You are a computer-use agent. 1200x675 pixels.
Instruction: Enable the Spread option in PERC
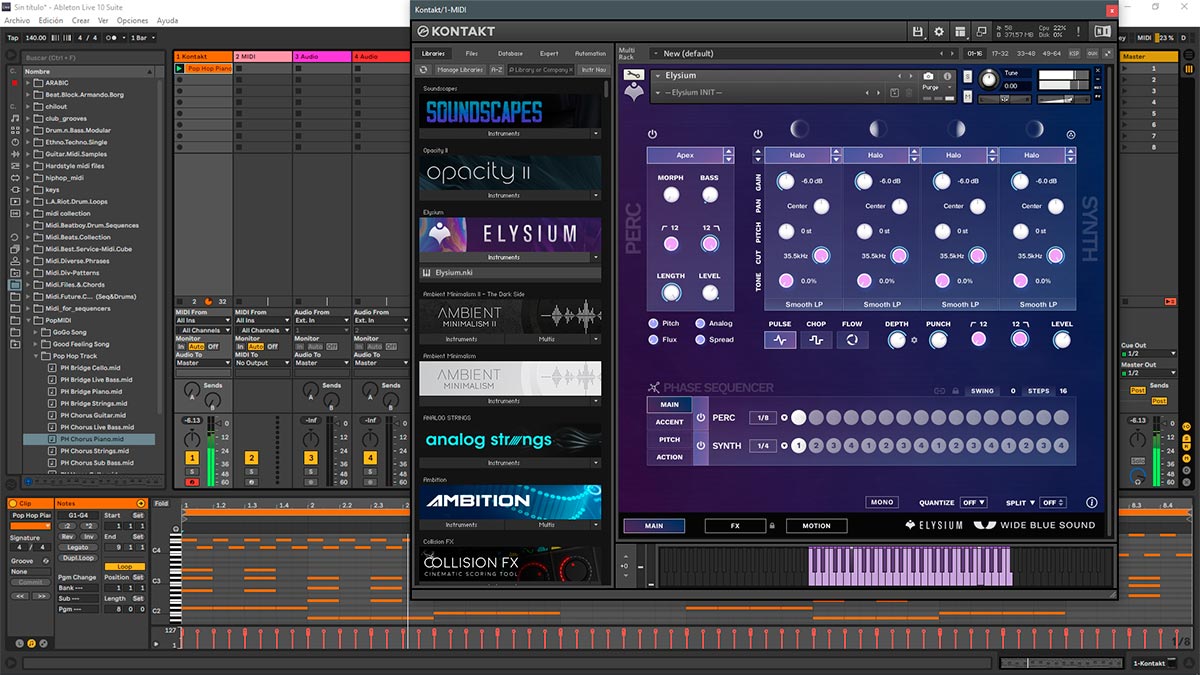pyautogui.click(x=699, y=340)
